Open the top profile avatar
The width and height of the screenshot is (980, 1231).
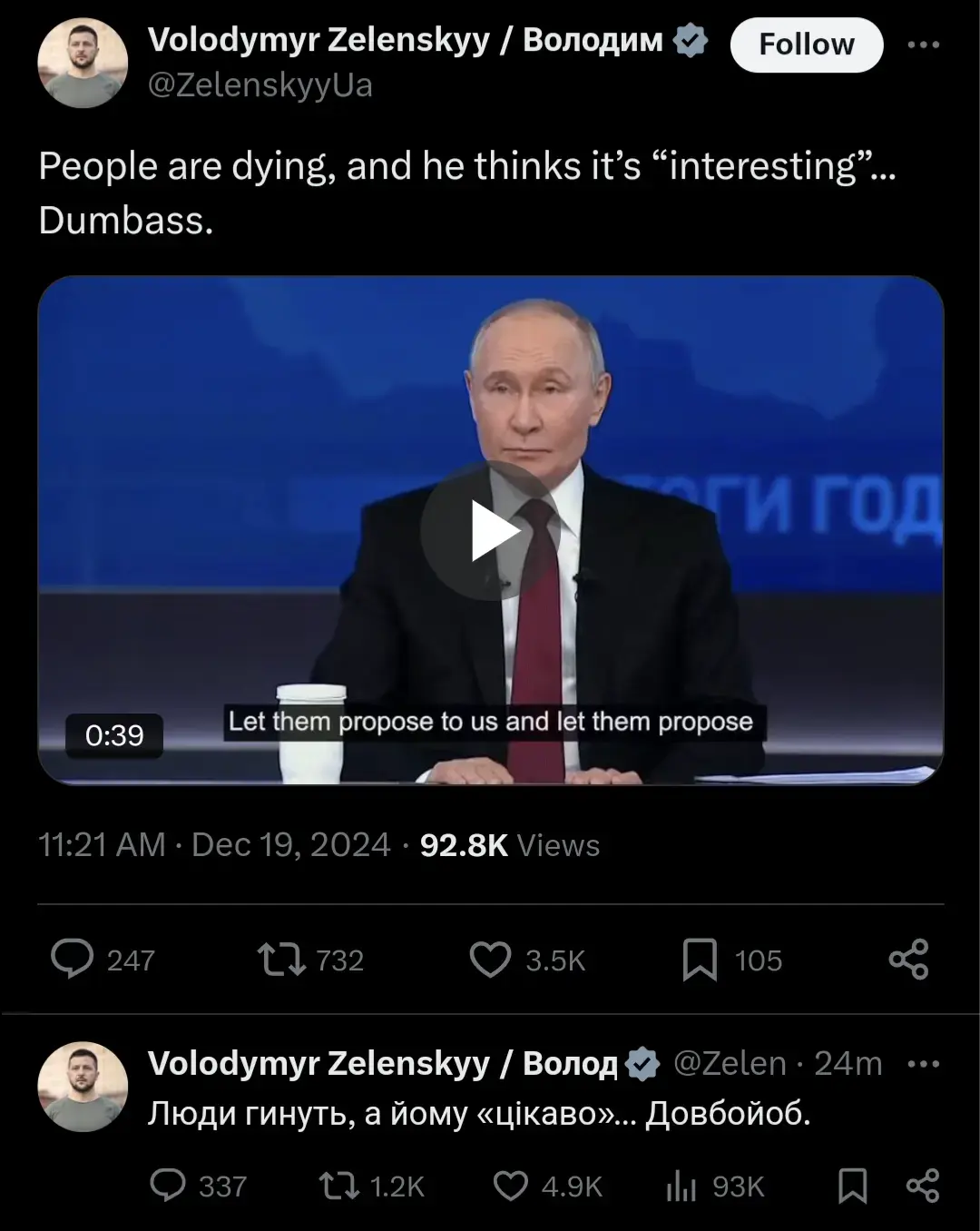[83, 63]
